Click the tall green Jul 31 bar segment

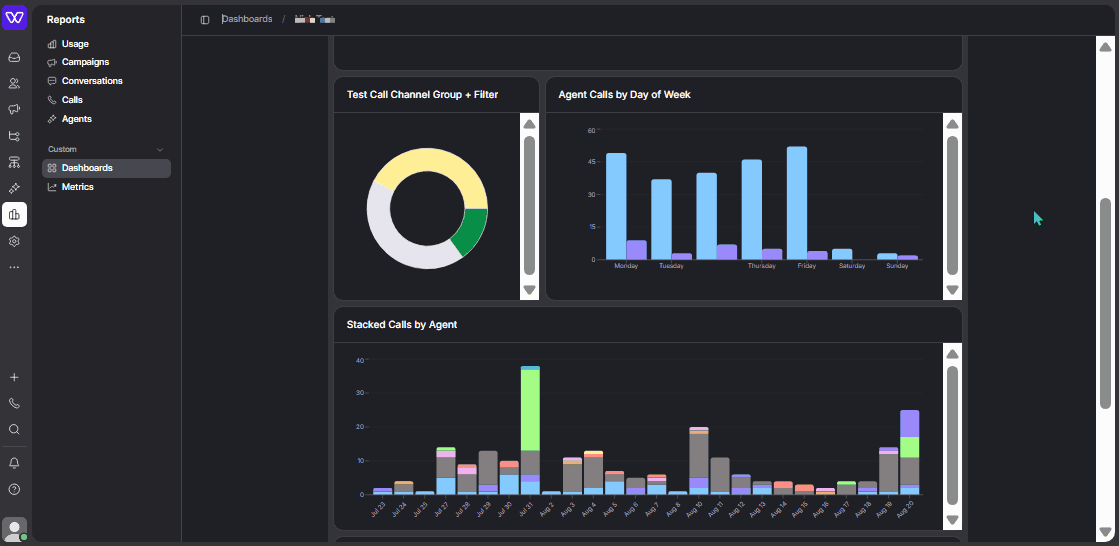coord(530,410)
